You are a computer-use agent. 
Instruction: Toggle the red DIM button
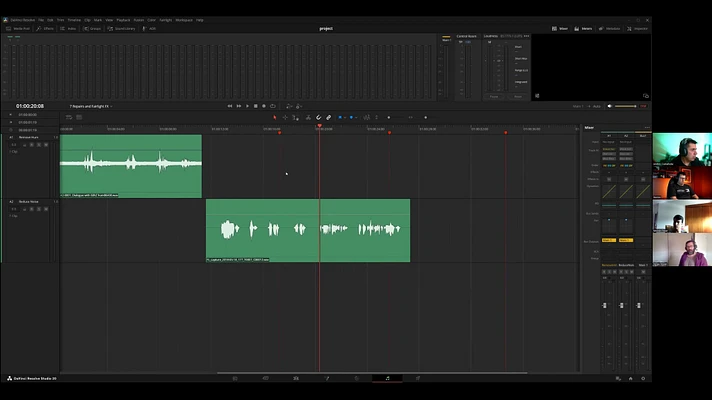click(x=643, y=106)
